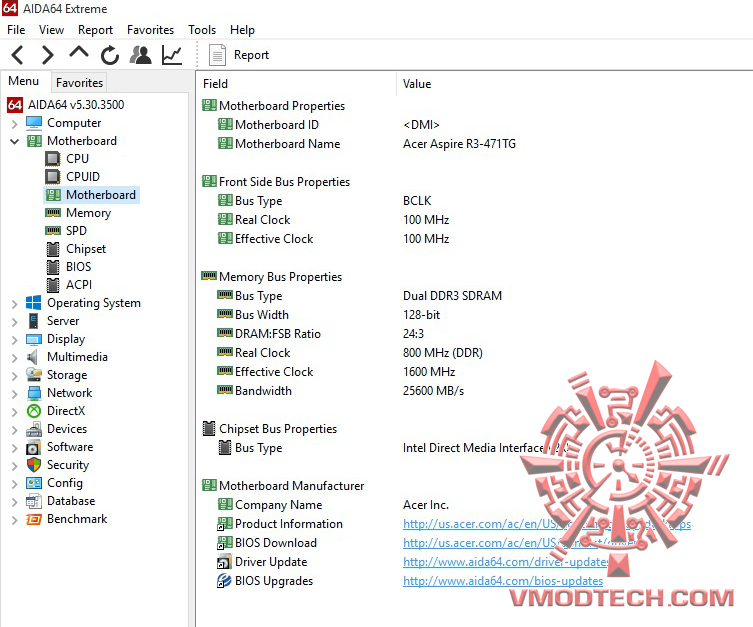The image size is (753, 627).
Task: Expand the Benchmark tree node
Action: coord(14,520)
